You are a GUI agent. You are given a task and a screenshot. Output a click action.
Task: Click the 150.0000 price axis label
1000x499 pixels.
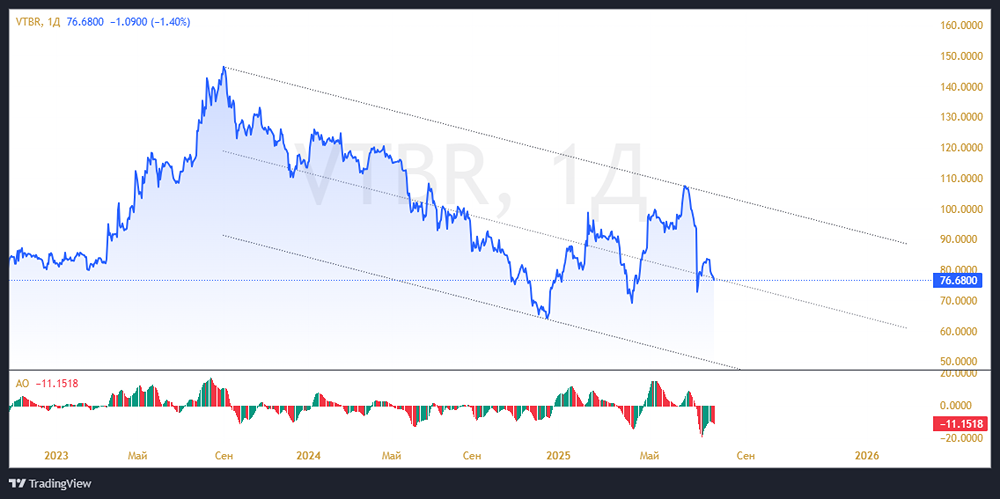(962, 56)
